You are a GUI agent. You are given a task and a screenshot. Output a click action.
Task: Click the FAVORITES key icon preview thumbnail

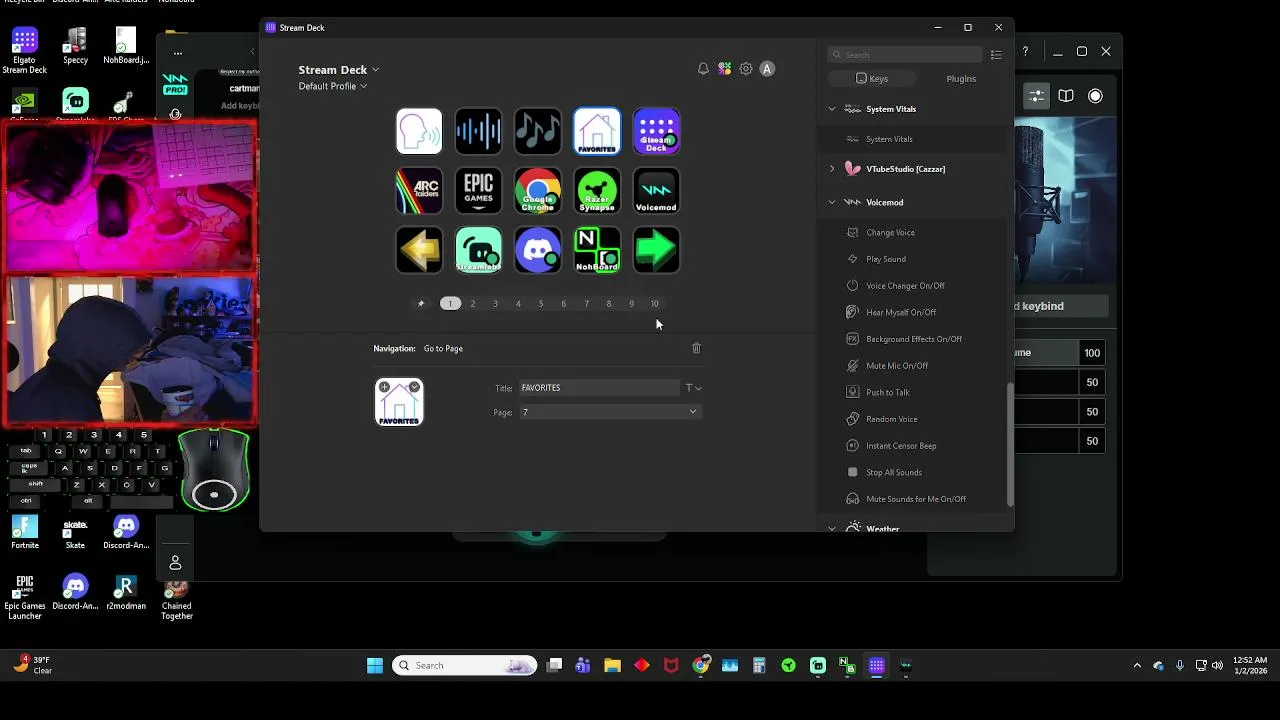tap(399, 402)
